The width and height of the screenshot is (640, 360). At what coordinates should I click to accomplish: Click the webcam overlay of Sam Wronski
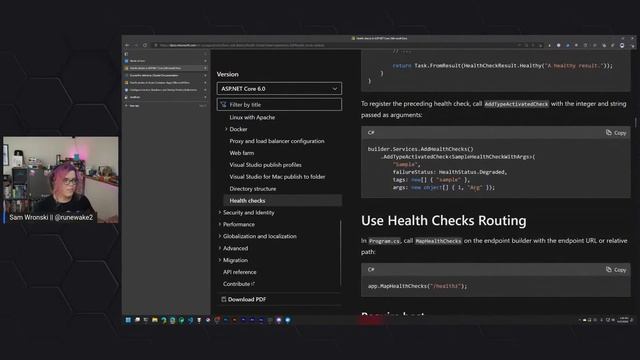pyautogui.click(x=60, y=180)
